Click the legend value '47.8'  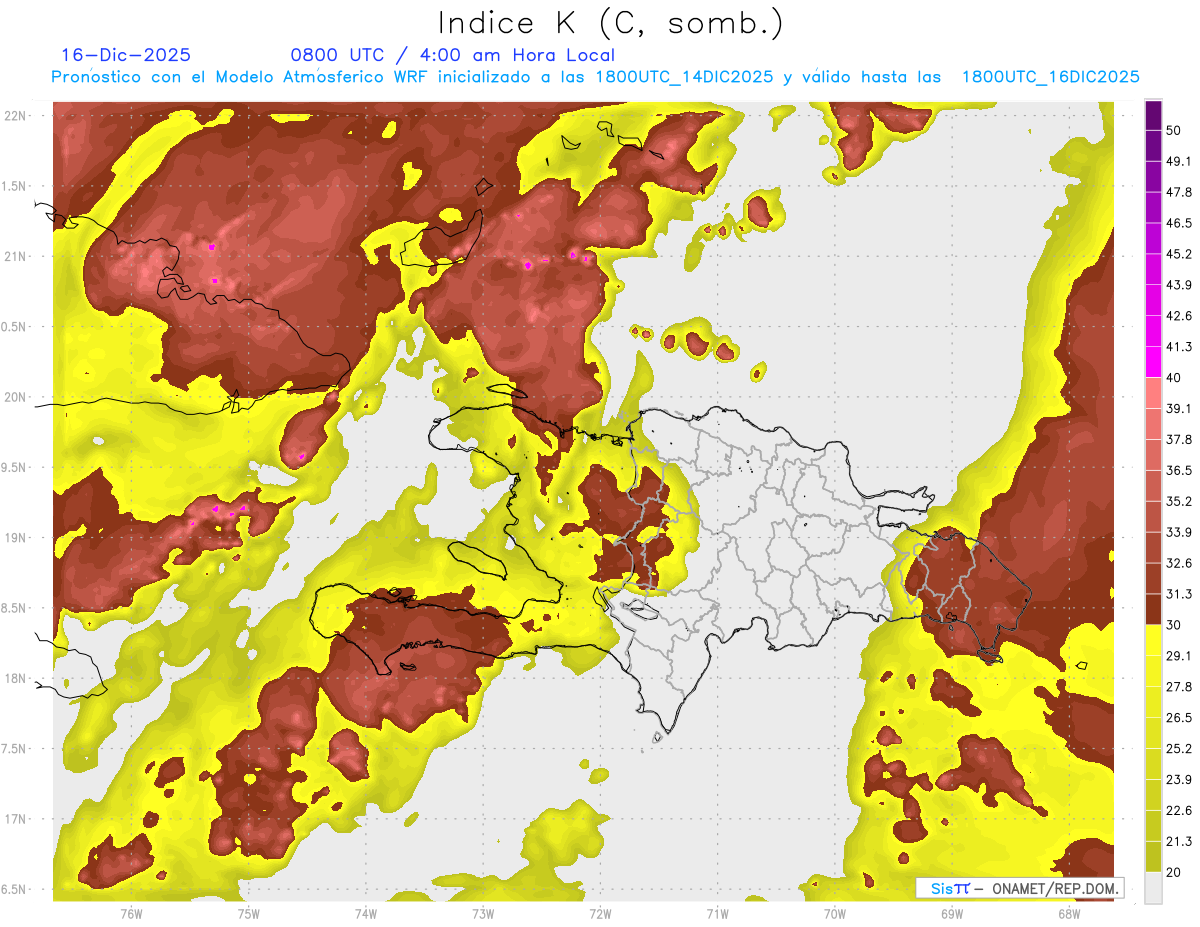pyautogui.click(x=1178, y=192)
